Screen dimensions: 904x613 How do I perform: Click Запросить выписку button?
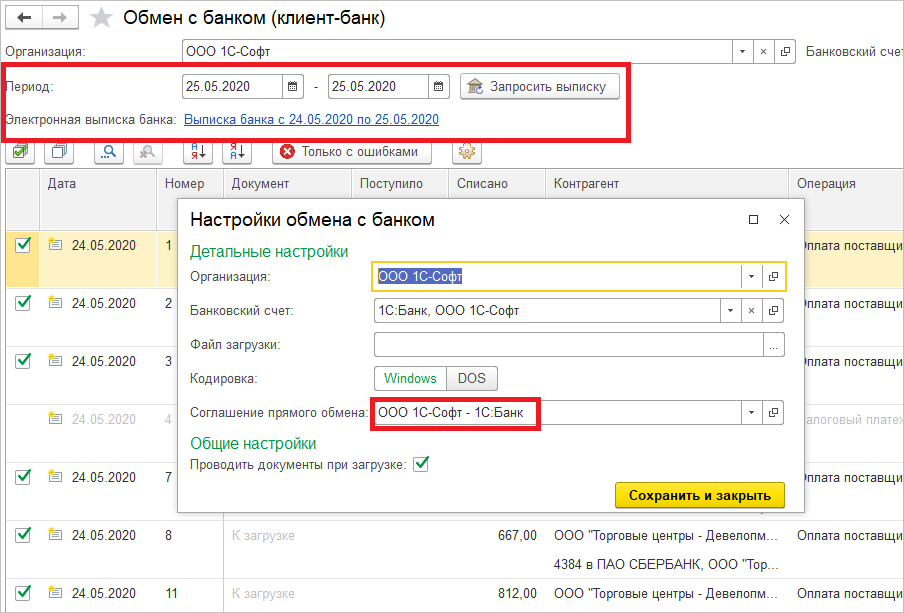tap(540, 87)
